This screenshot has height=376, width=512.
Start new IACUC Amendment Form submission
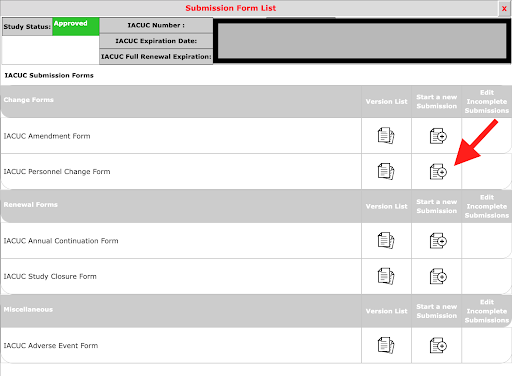(438, 136)
